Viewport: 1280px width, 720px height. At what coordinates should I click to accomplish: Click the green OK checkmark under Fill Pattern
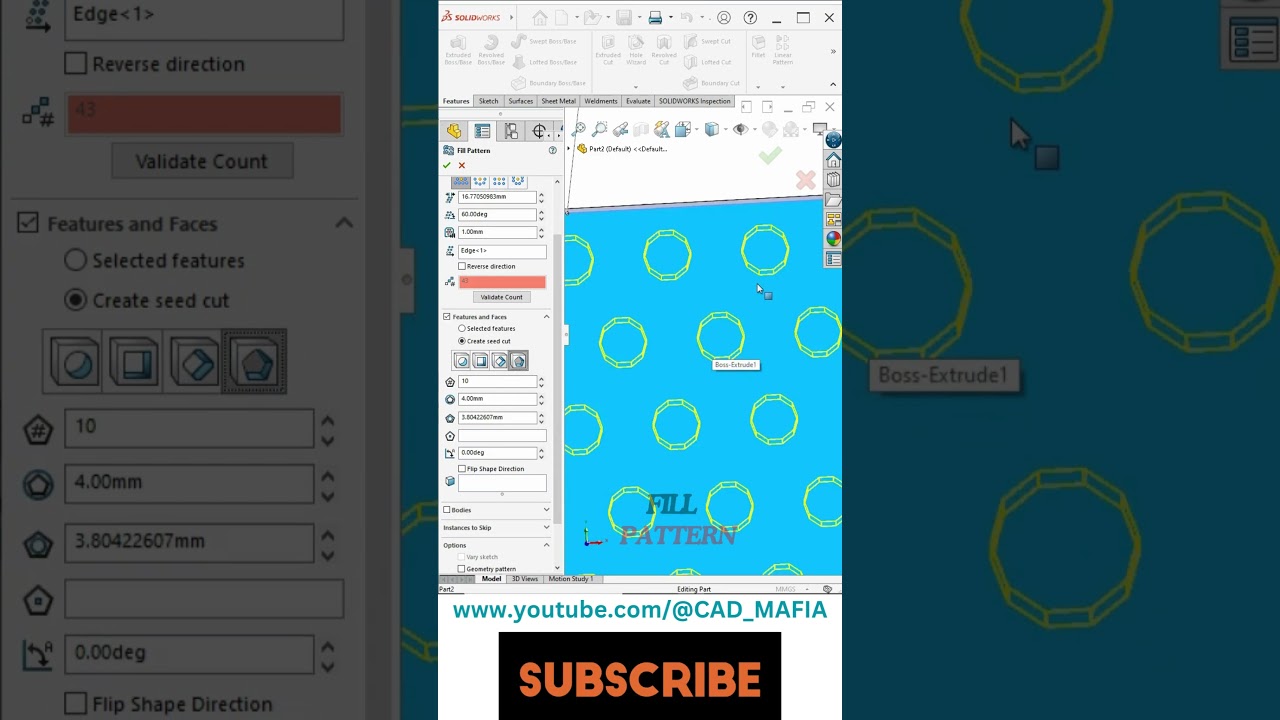447,165
